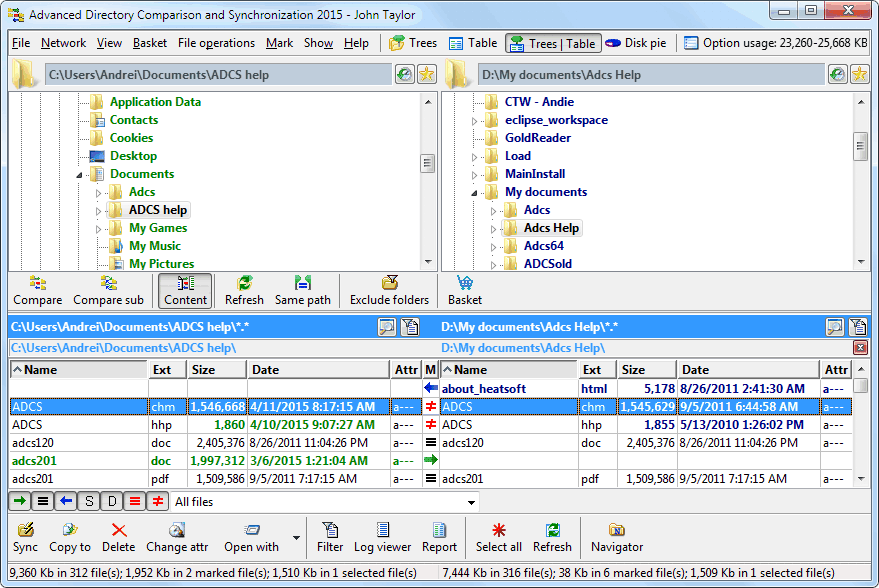Sort right file list by Date column
The height and width of the screenshot is (588, 879).
point(748,369)
